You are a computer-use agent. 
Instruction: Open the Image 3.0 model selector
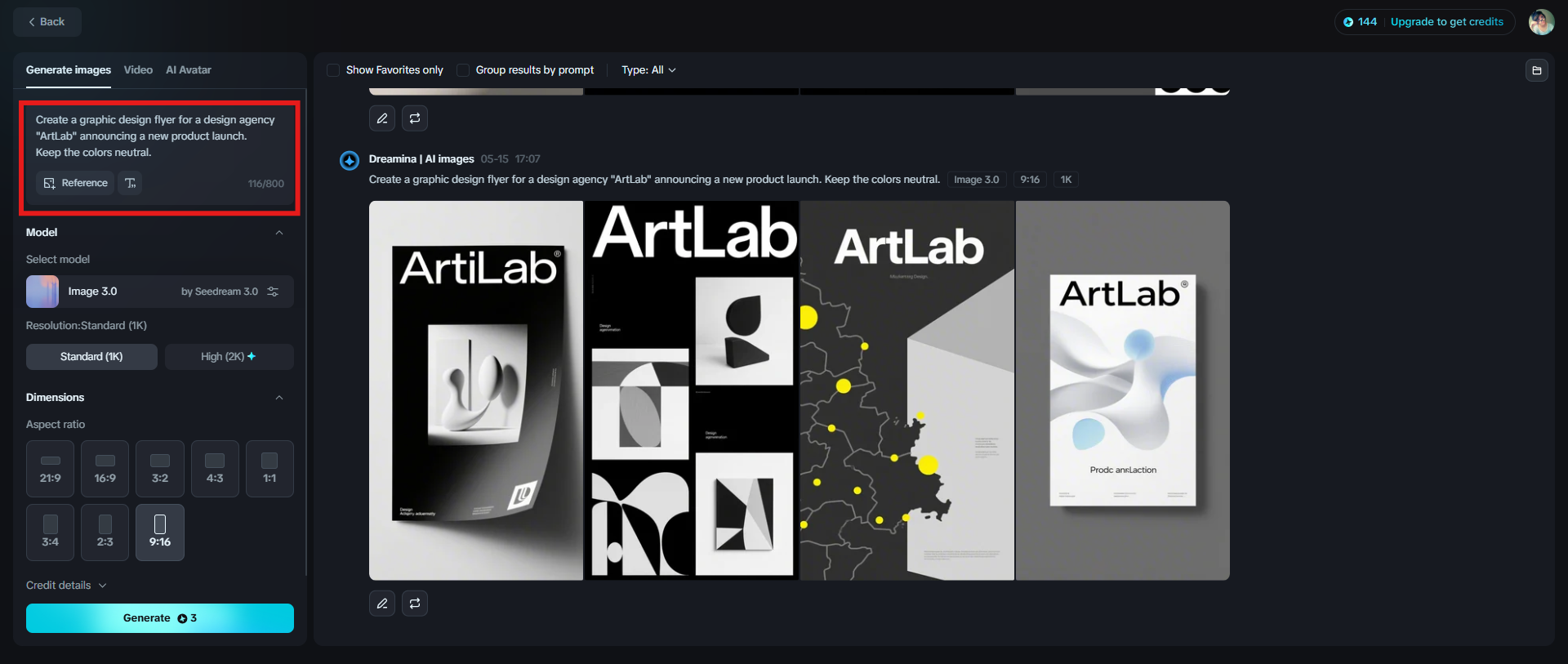coord(160,292)
